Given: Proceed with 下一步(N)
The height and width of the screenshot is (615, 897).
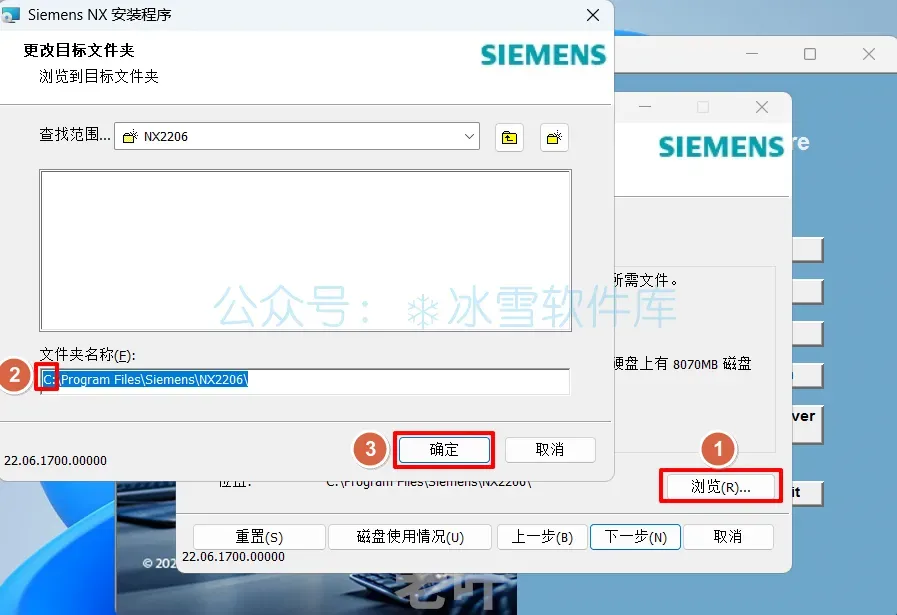Looking at the screenshot, I should 635,537.
